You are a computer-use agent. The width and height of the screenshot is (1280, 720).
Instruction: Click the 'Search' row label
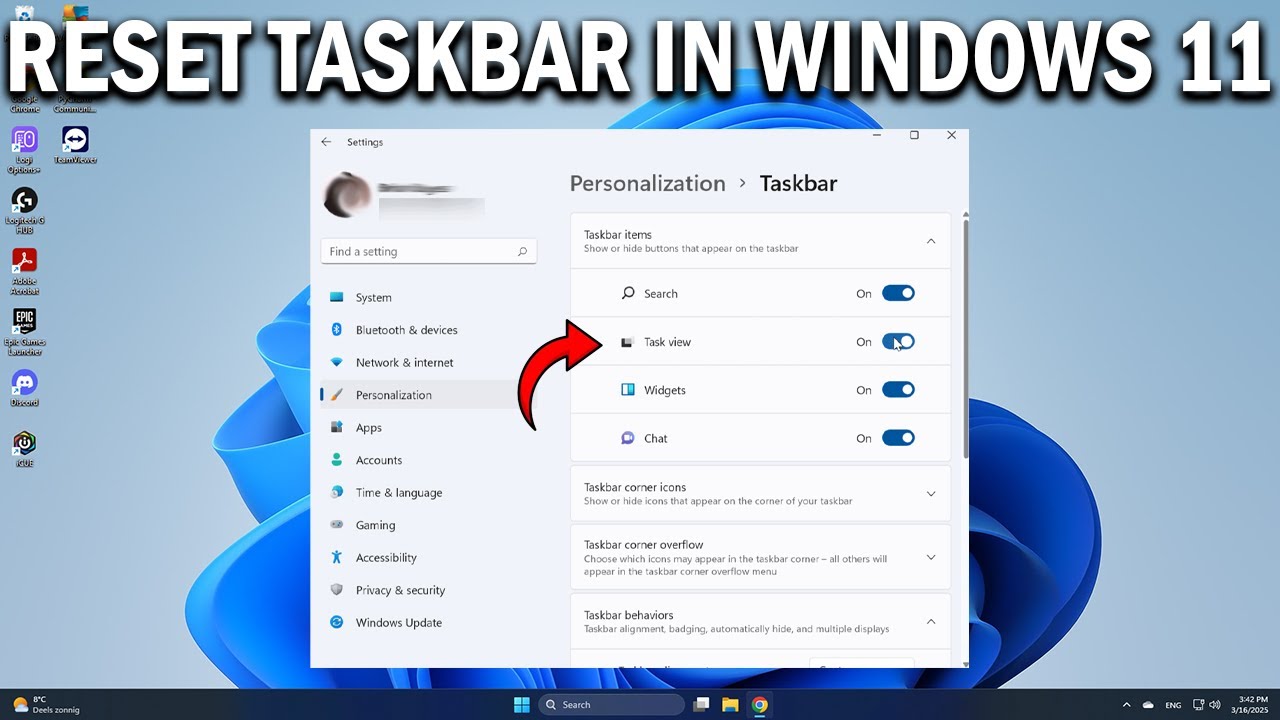[x=661, y=294]
